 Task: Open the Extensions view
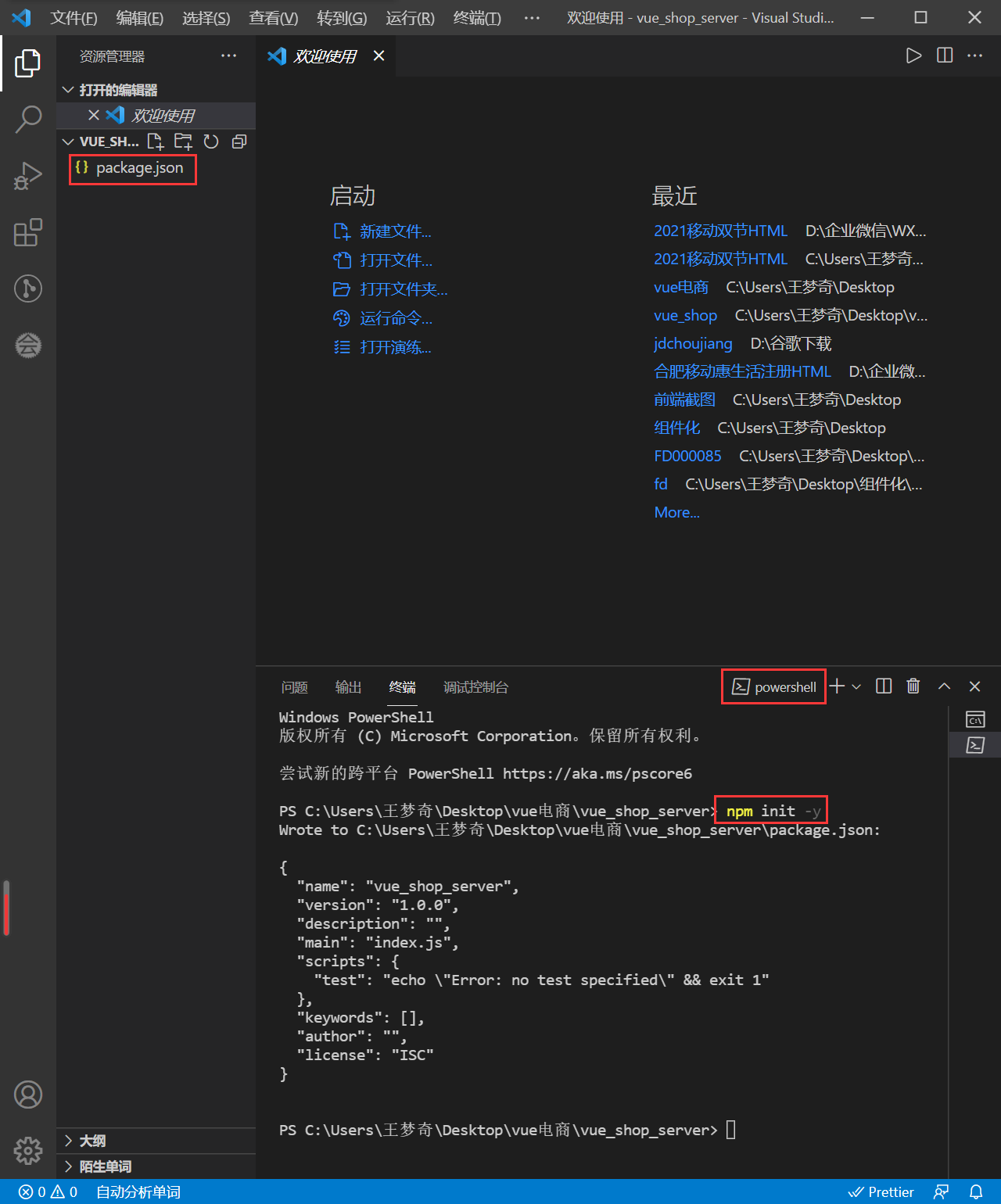point(28,232)
